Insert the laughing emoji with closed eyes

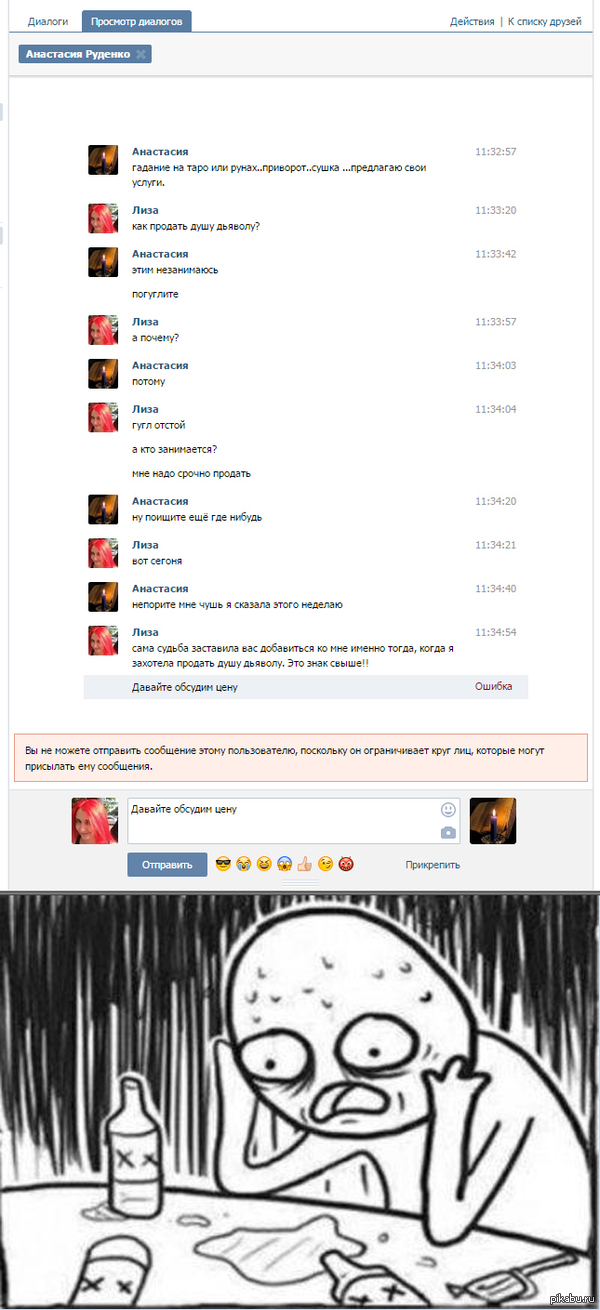(264, 864)
